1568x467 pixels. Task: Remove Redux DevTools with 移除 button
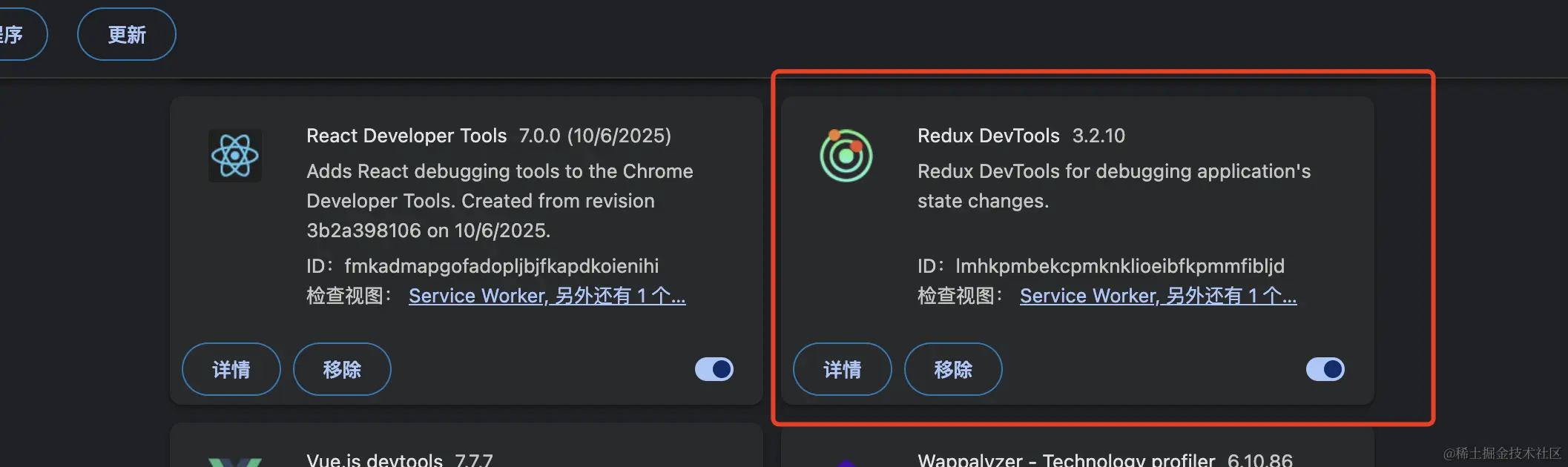(953, 369)
